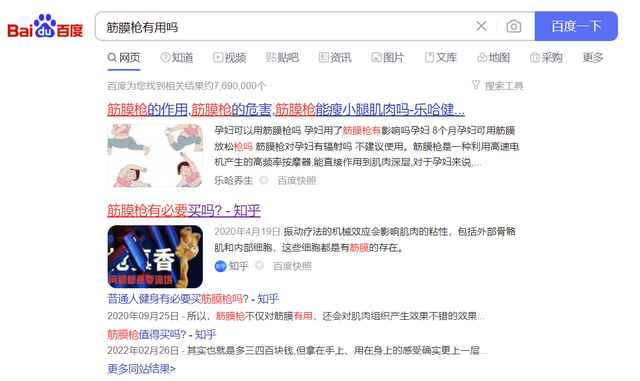Open the 资讯 tab
The width and height of the screenshot is (640, 381).
335,58
